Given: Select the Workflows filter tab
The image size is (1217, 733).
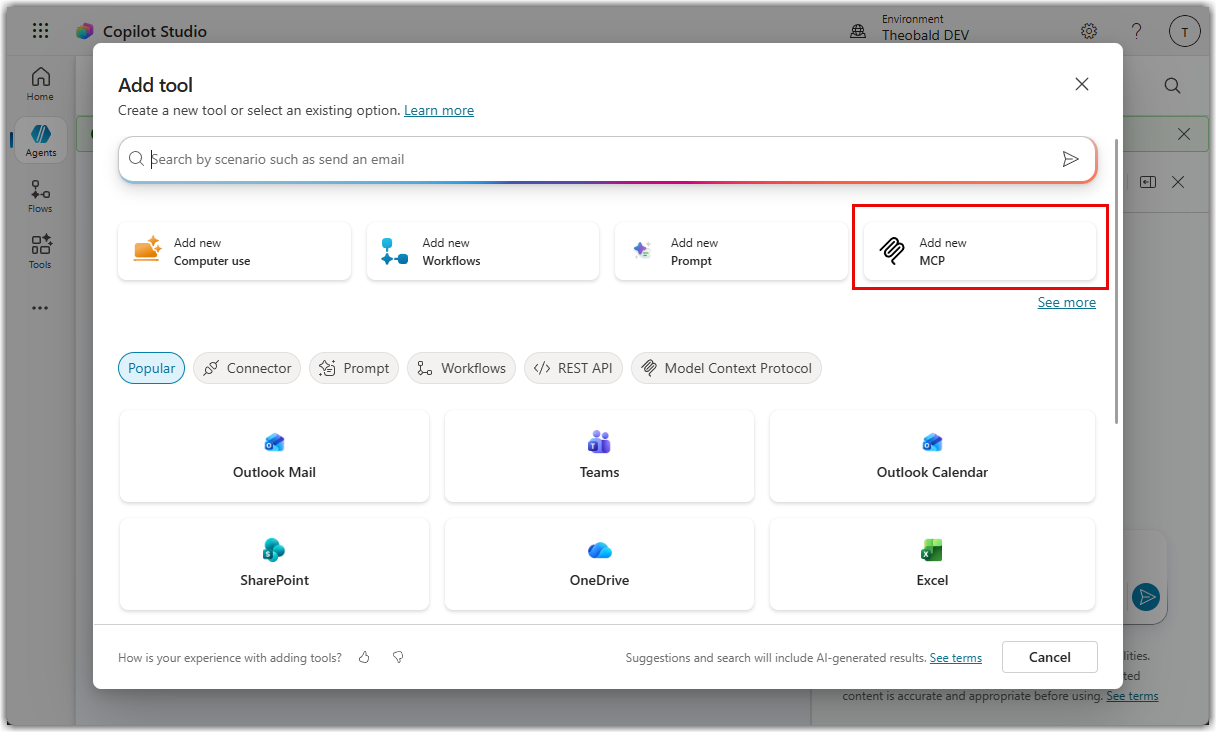Looking at the screenshot, I should [462, 368].
